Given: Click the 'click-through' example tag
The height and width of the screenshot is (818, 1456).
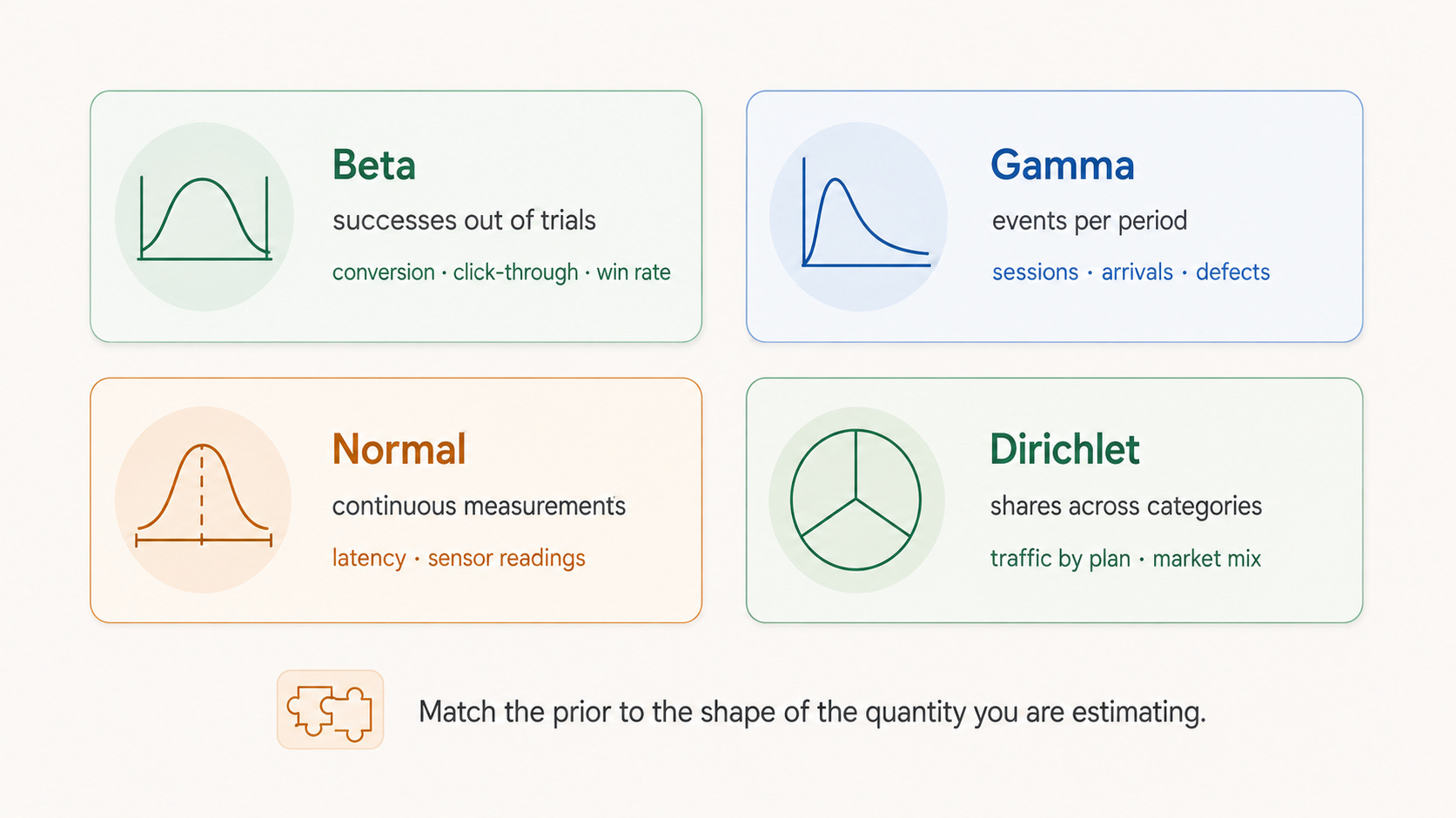Looking at the screenshot, I should [515, 272].
